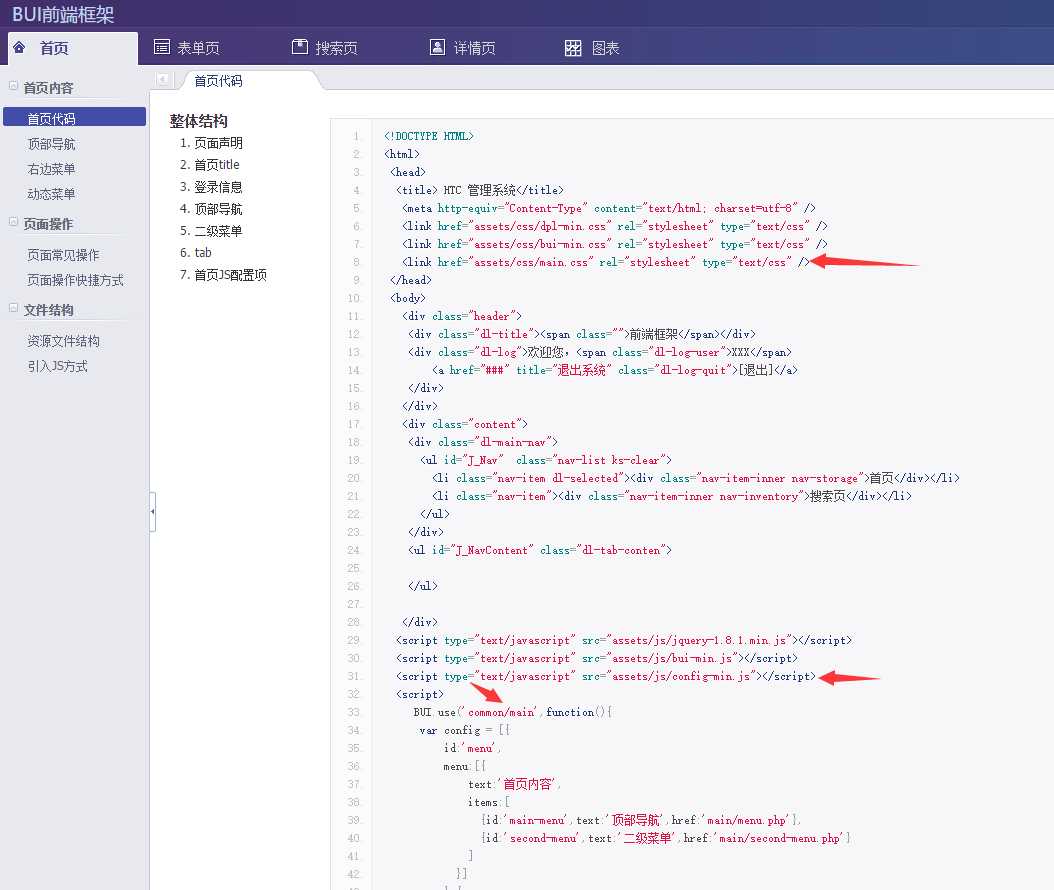Click the config-min.js script line
Viewport: 1054px width, 890px height.
coord(606,676)
